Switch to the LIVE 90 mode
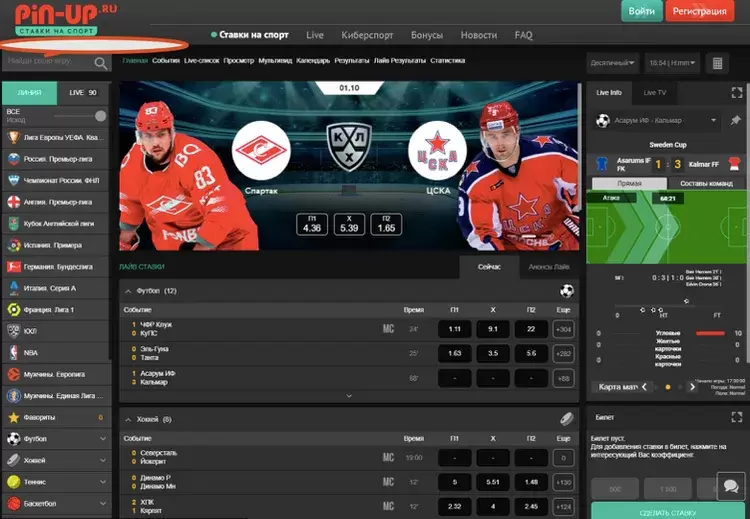The width and height of the screenshot is (750, 519). point(83,93)
